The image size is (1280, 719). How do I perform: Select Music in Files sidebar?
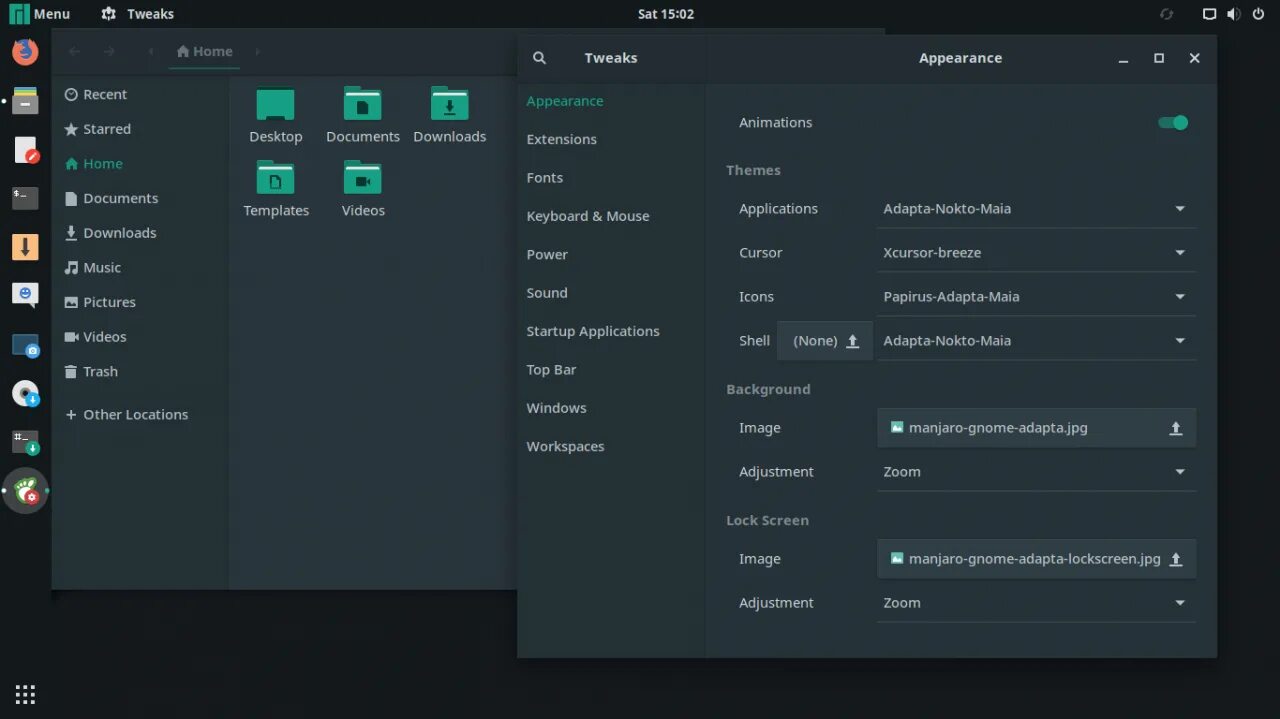click(140, 268)
